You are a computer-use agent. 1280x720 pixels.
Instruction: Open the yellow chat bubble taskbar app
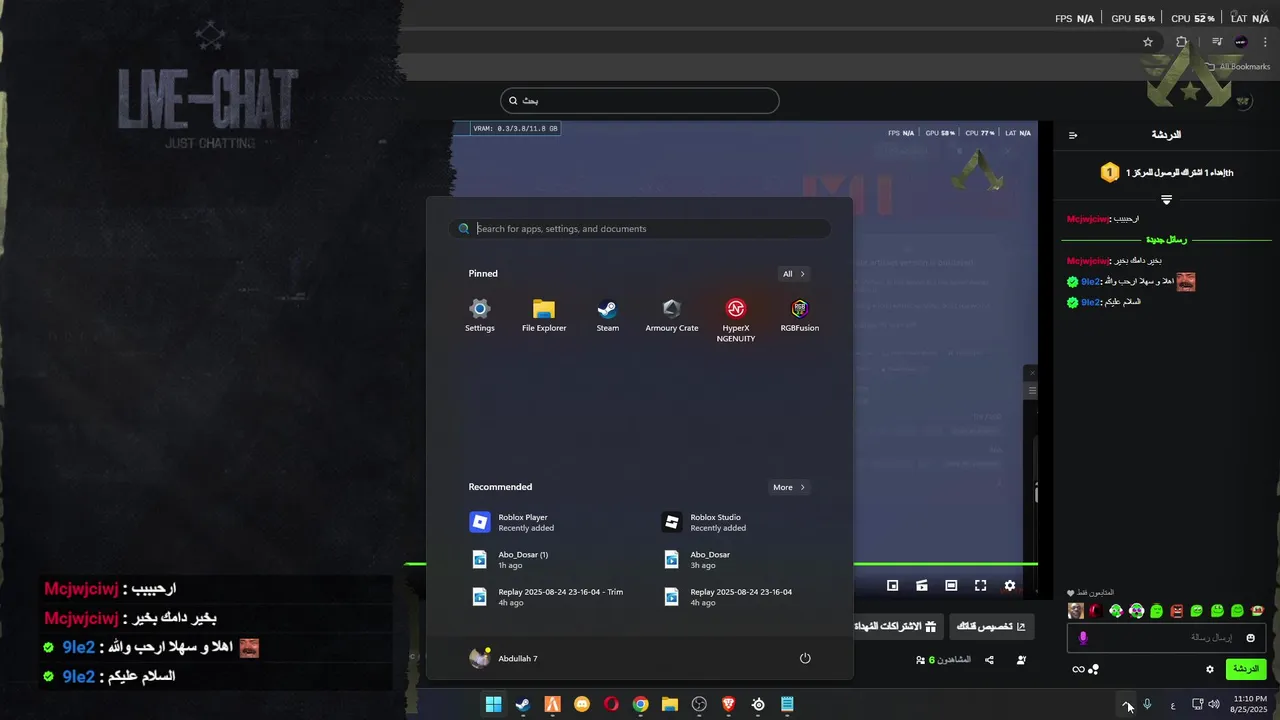click(582, 704)
